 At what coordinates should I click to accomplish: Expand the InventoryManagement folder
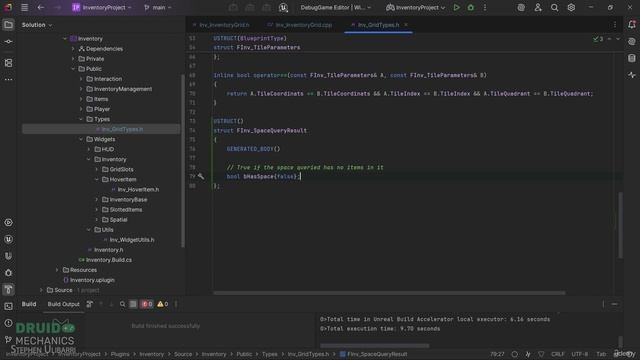[81, 89]
